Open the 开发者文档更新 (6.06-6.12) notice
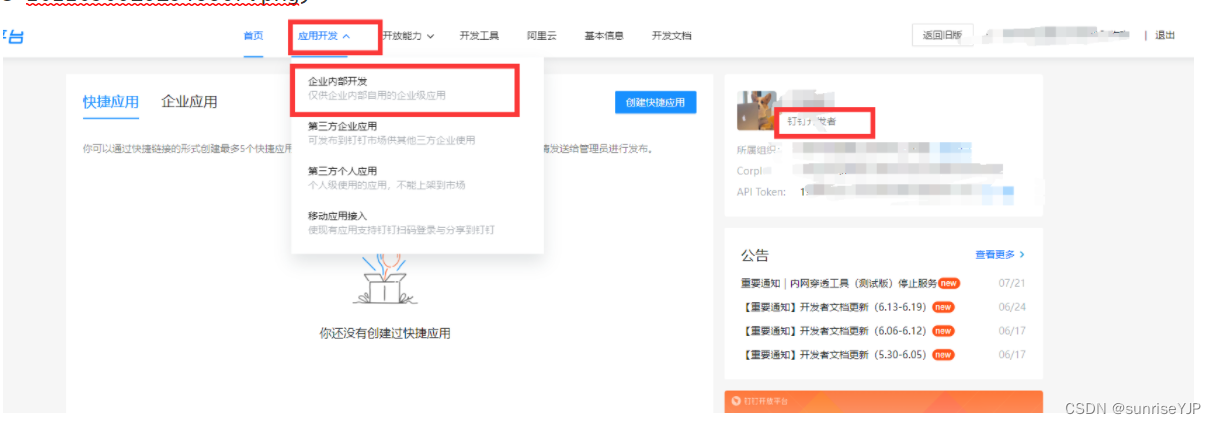Screen dimensions: 1216x424 pyautogui.click(x=834, y=331)
